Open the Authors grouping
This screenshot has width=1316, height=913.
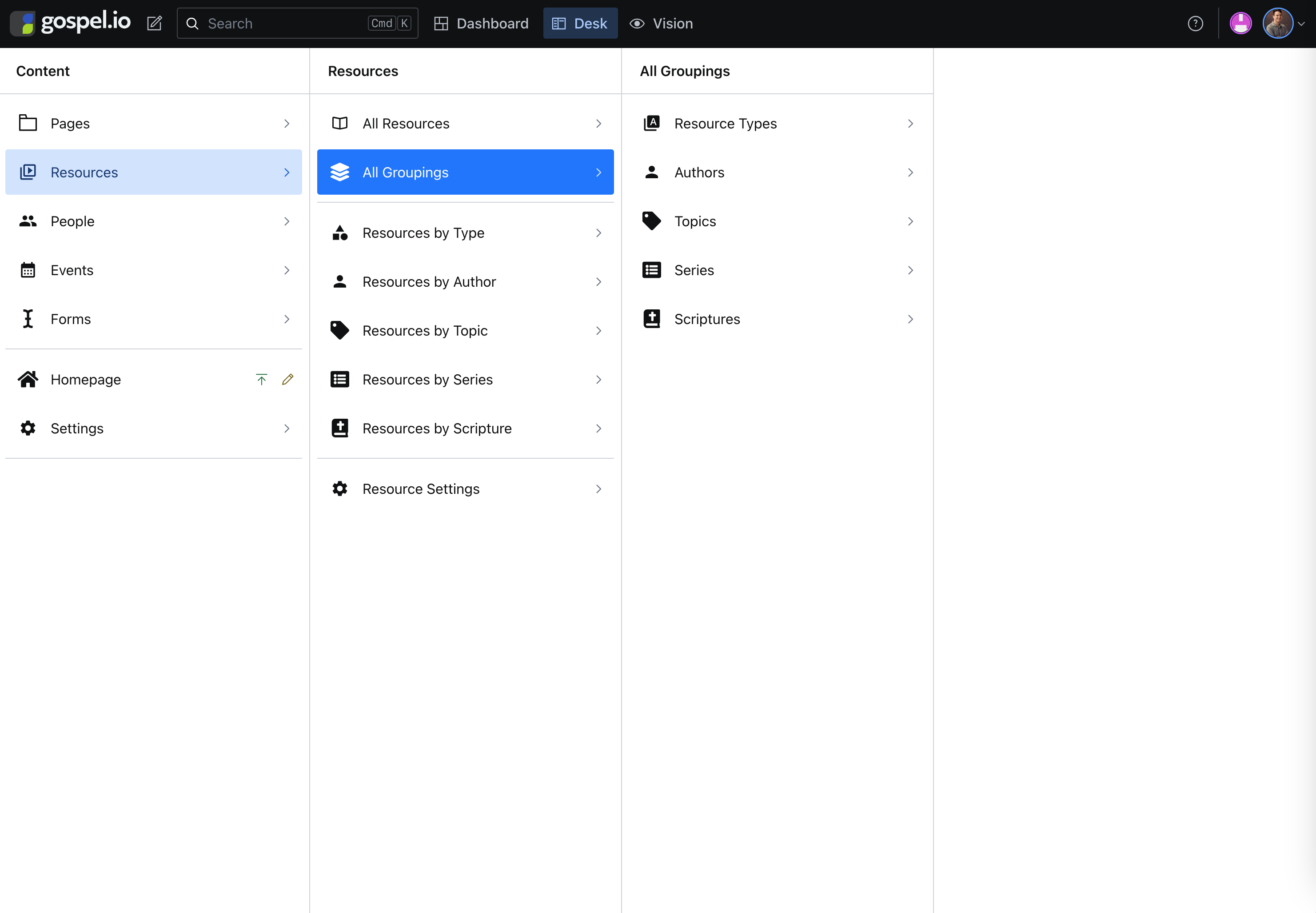tap(778, 172)
